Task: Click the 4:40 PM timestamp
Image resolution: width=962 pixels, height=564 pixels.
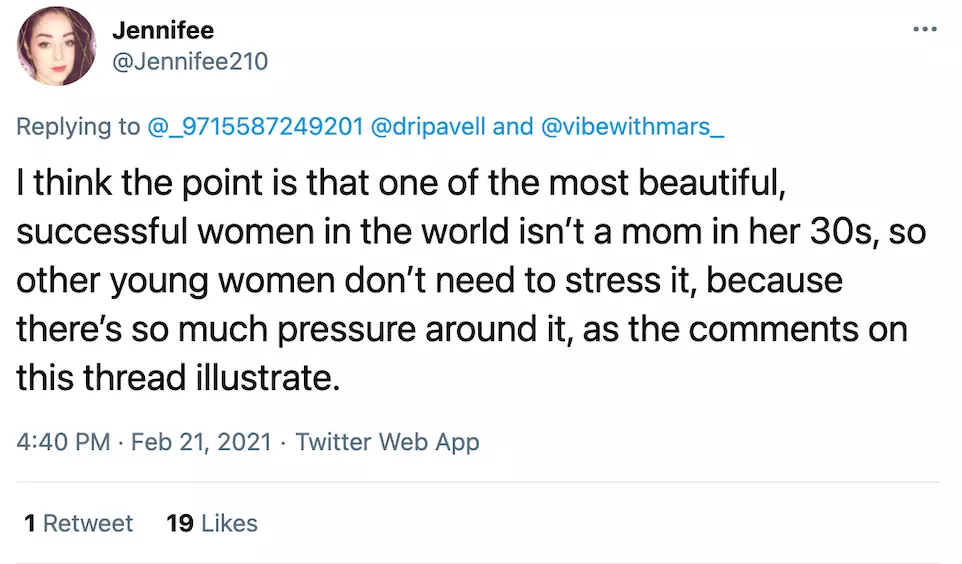Action: (63, 442)
